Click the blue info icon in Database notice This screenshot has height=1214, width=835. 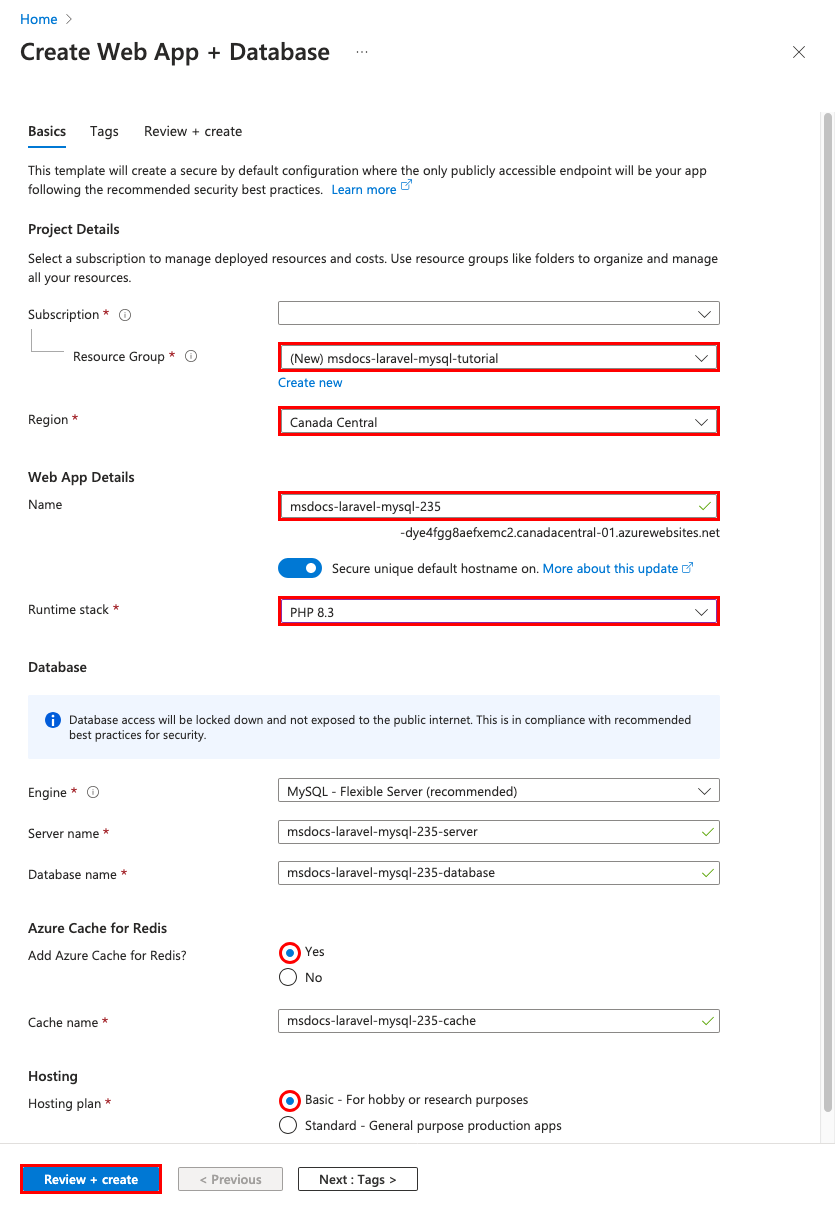[x=52, y=720]
